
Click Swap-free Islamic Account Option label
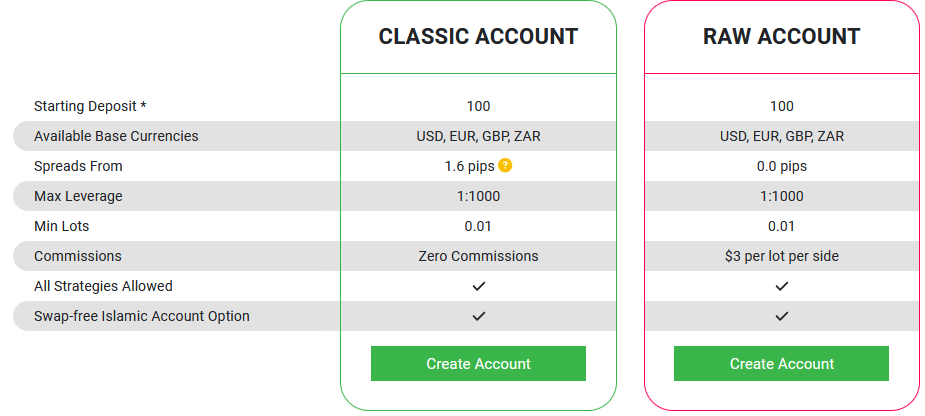[142, 316]
